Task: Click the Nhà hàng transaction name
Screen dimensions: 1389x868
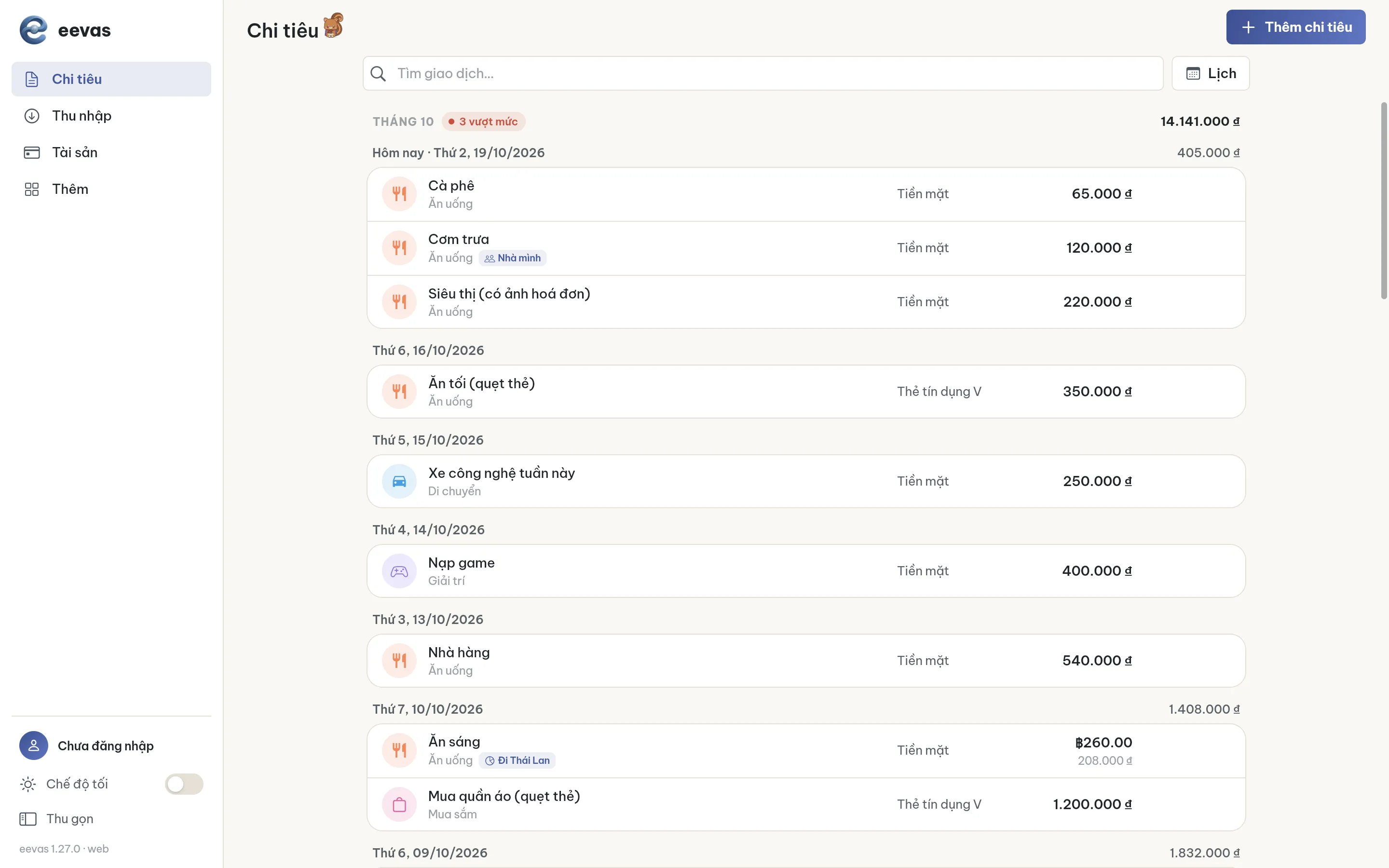Action: coord(459,653)
